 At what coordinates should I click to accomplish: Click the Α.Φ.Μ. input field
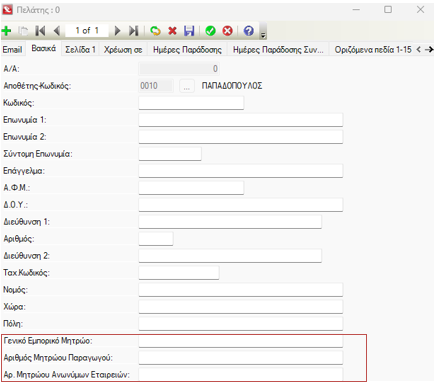pos(191,188)
